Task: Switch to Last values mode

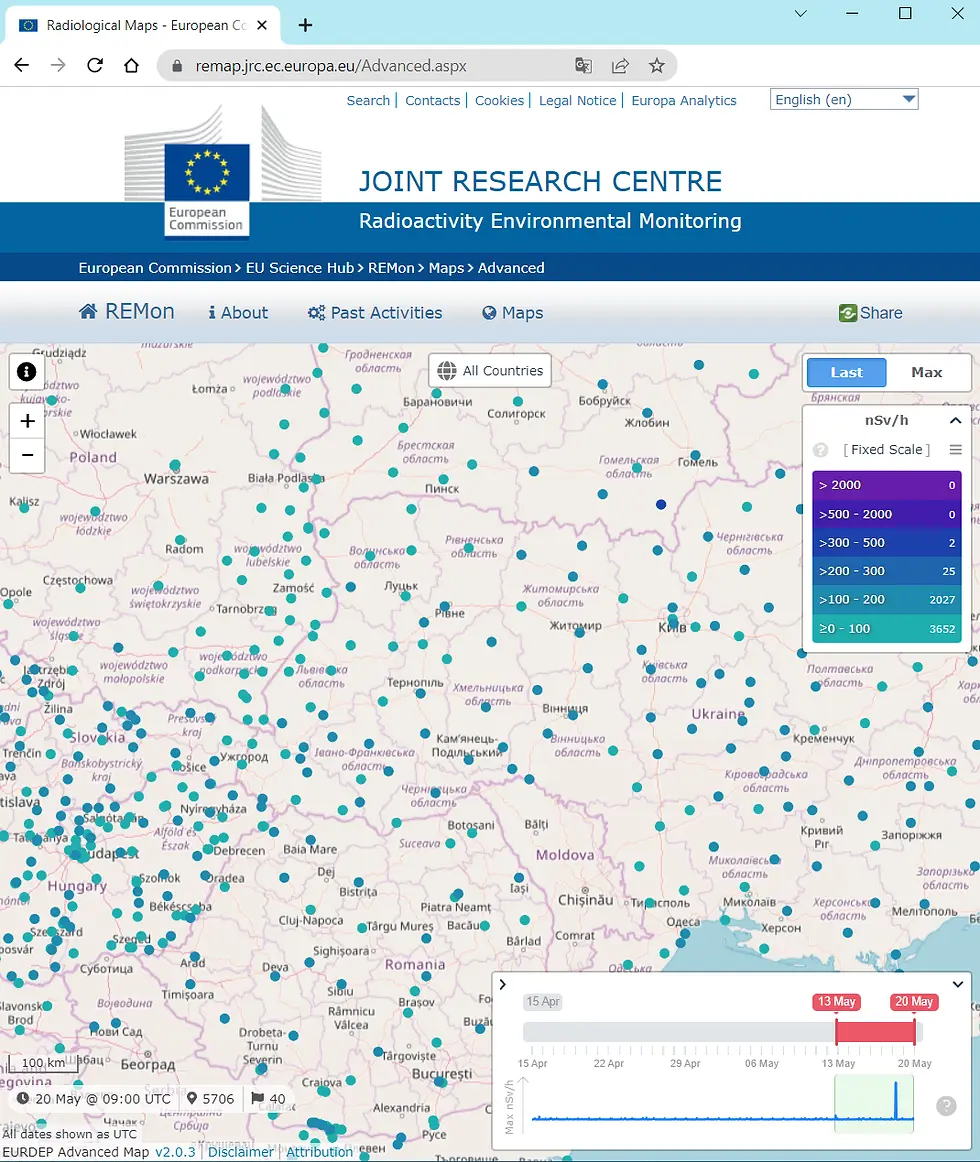Action: [846, 372]
